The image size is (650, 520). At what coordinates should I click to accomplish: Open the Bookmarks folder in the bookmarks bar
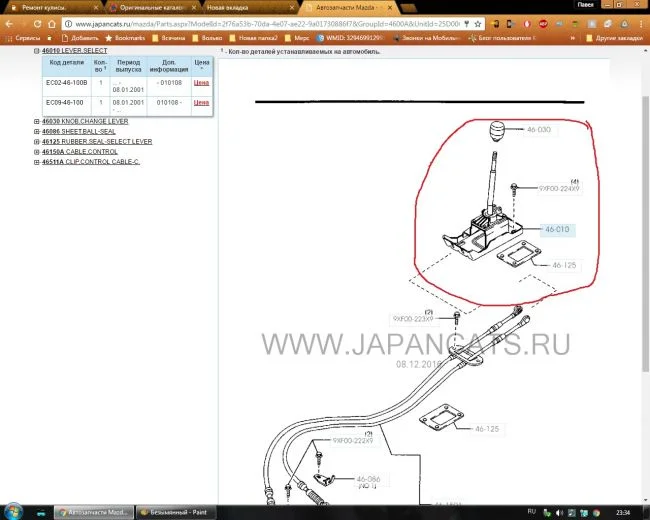(126, 38)
